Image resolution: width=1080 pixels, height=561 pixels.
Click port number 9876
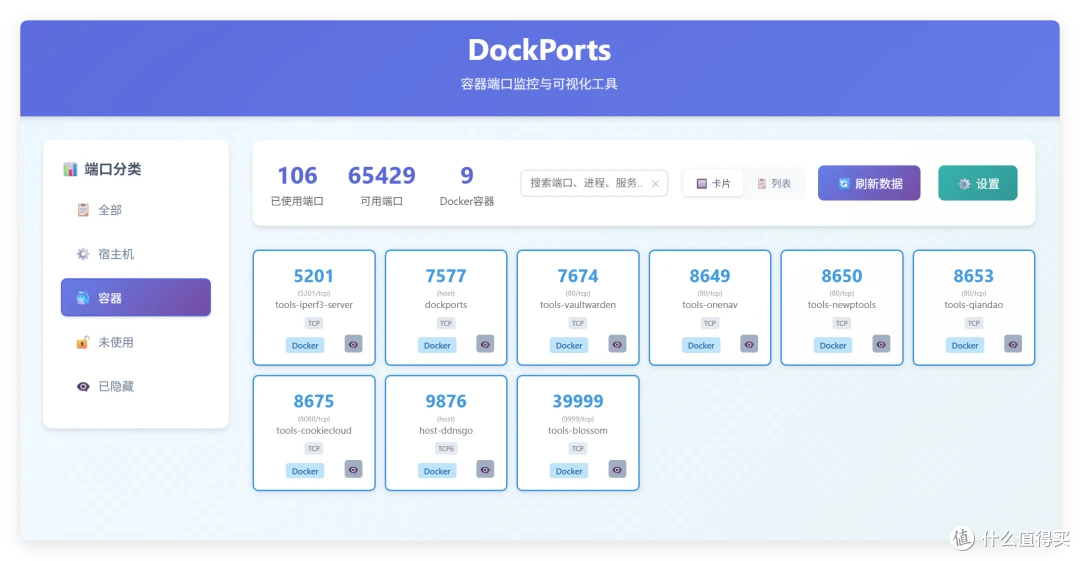[446, 401]
